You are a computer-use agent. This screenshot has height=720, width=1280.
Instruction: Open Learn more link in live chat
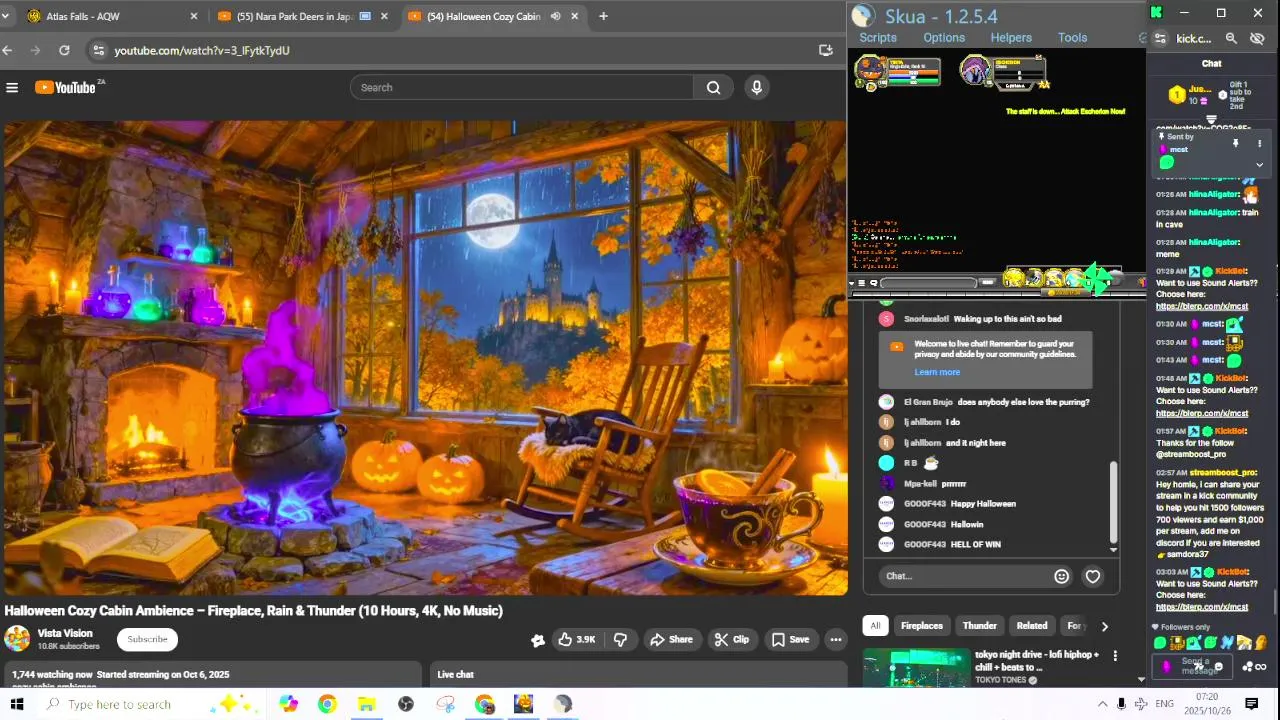click(937, 372)
